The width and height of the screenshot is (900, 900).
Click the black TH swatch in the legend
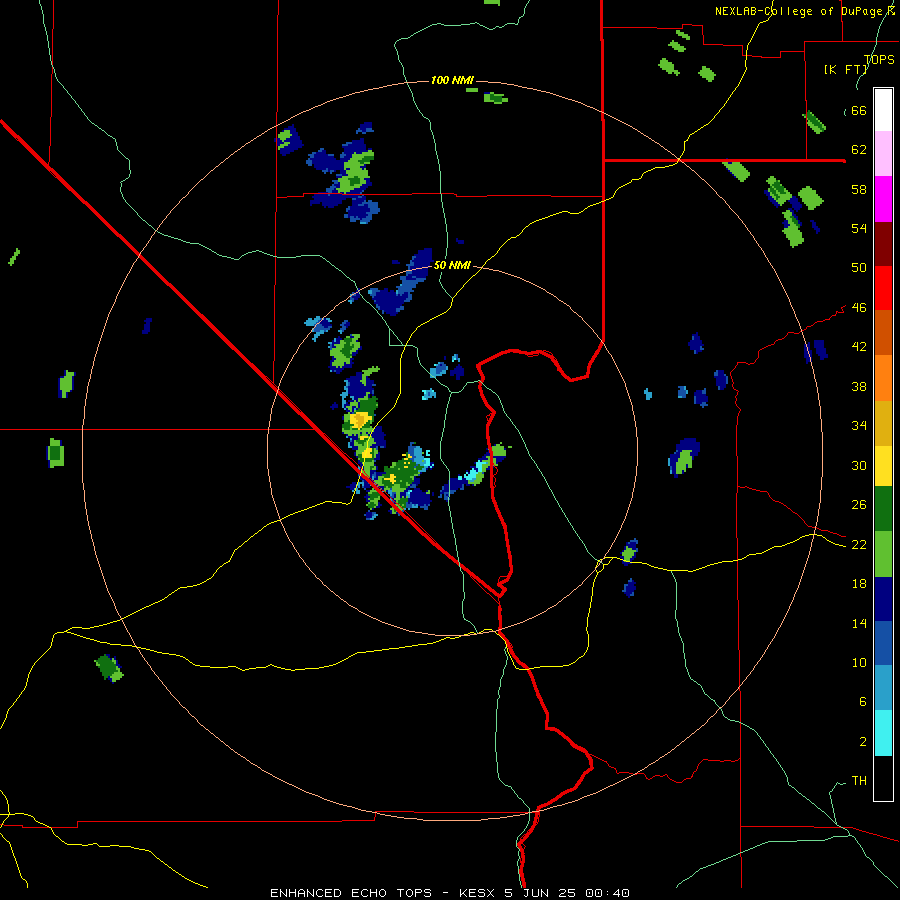coord(883,778)
